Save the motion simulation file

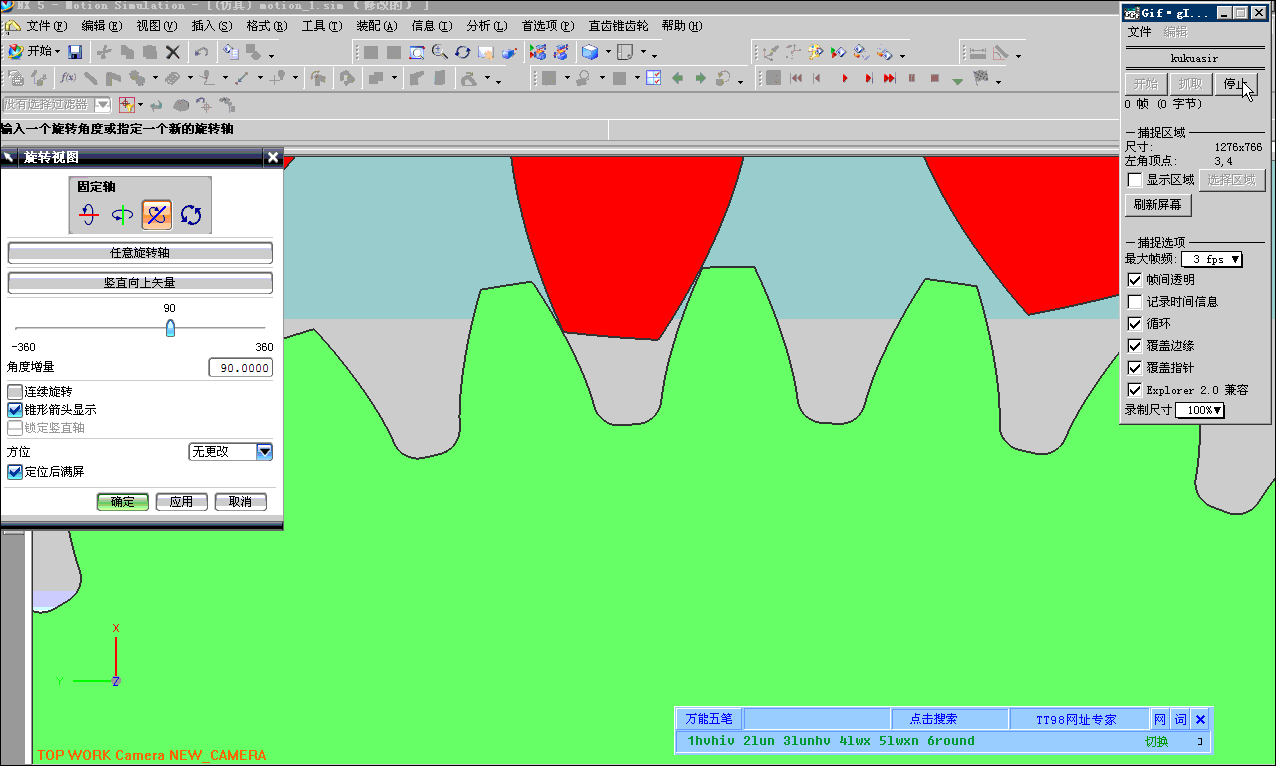coord(76,52)
